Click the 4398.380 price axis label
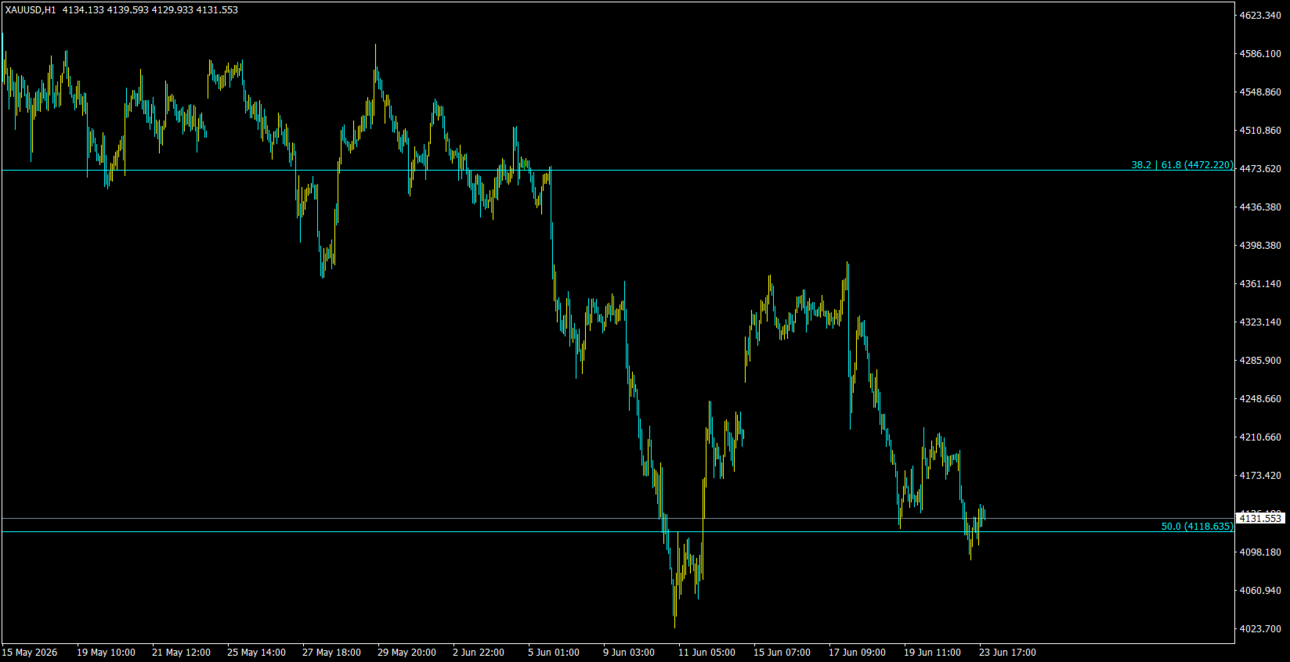This screenshot has width=1290, height=662. click(x=1260, y=246)
